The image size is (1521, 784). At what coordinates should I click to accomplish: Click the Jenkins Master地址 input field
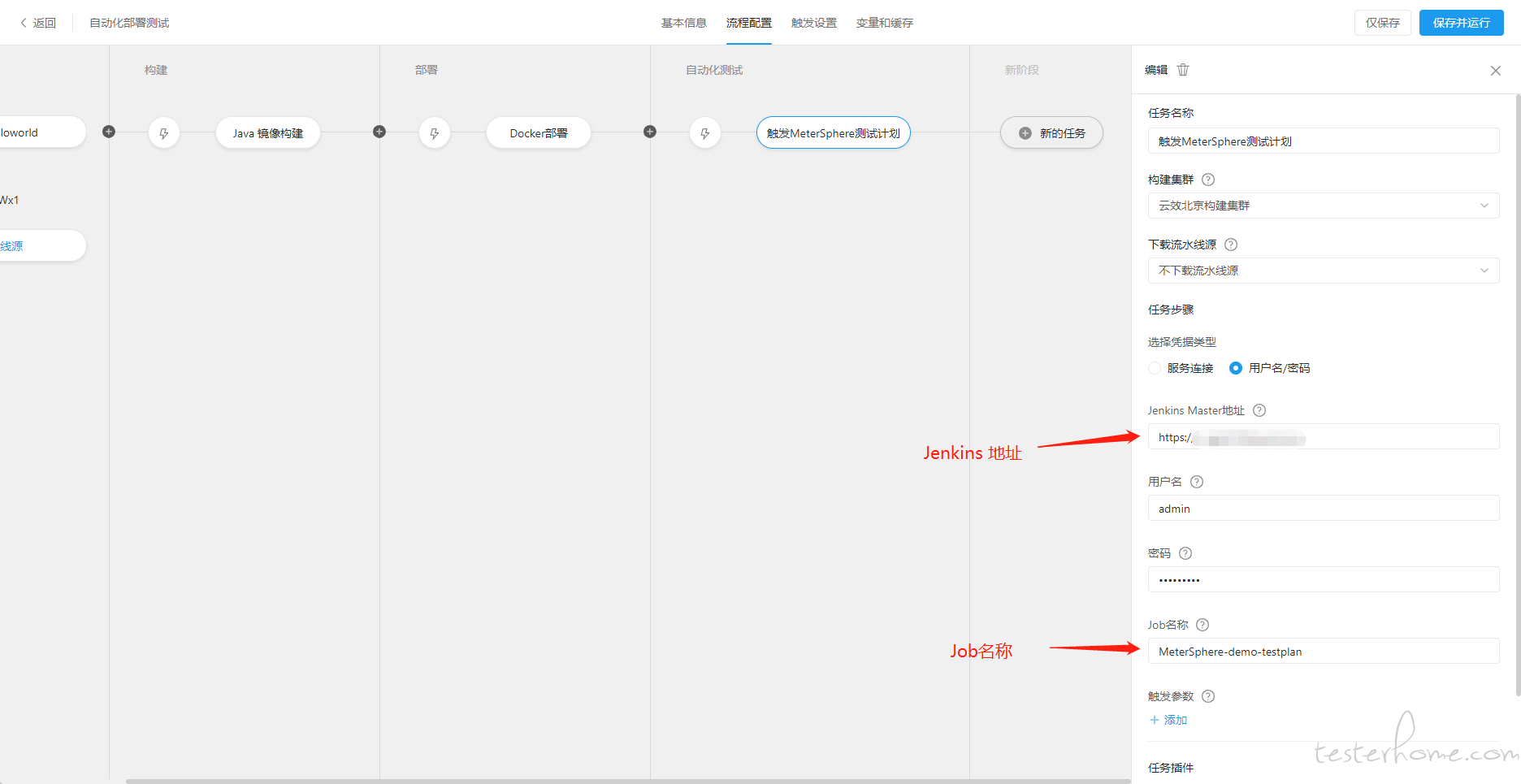click(x=1324, y=436)
